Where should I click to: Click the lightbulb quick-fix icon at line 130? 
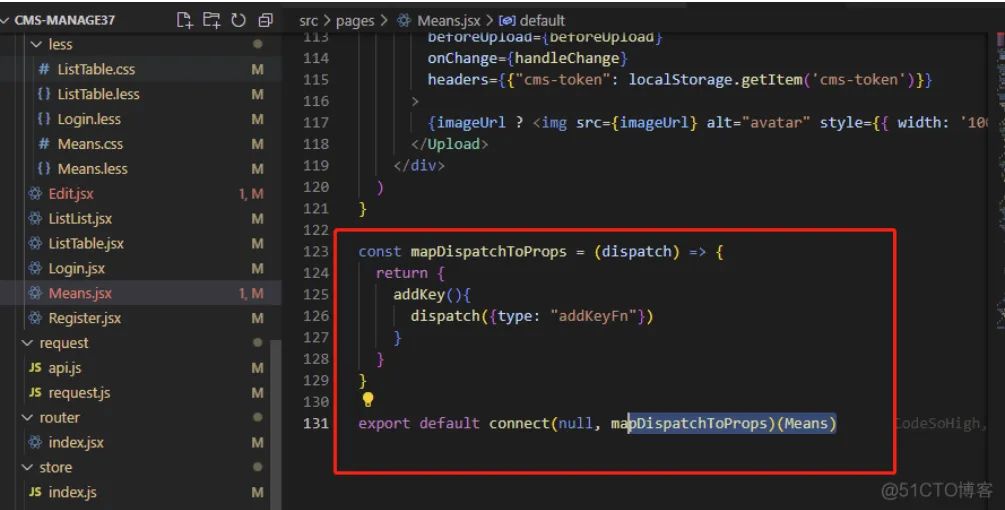coord(368,400)
